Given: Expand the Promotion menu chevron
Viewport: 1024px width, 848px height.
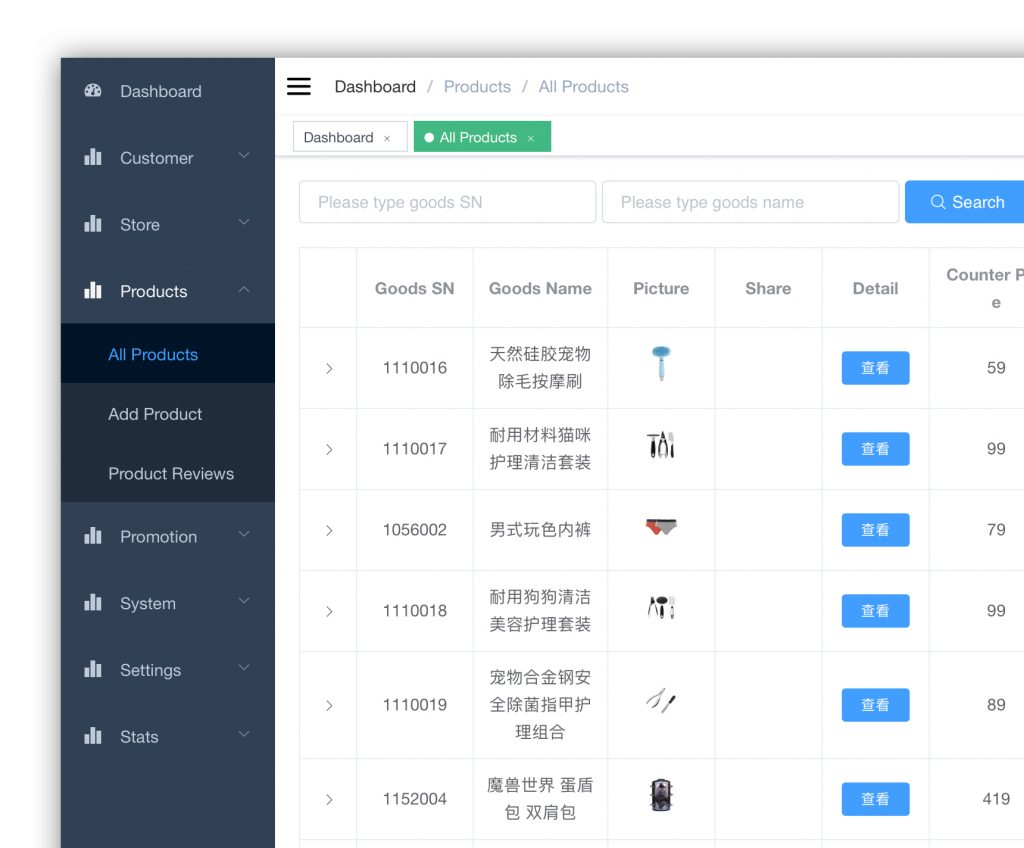Looking at the screenshot, I should pyautogui.click(x=244, y=534).
